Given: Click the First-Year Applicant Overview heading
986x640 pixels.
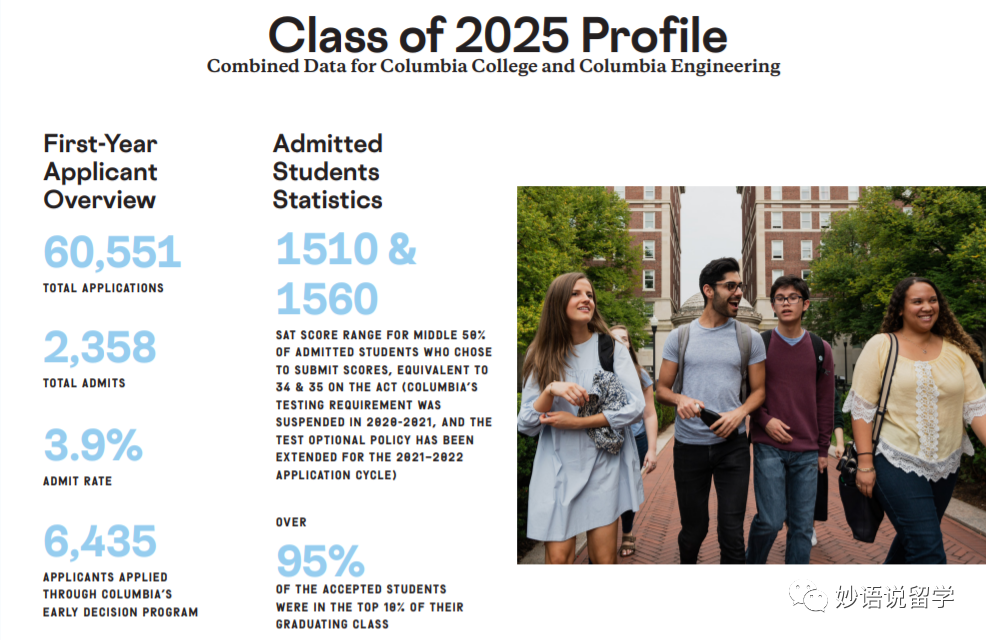Looking at the screenshot, I should (x=101, y=172).
